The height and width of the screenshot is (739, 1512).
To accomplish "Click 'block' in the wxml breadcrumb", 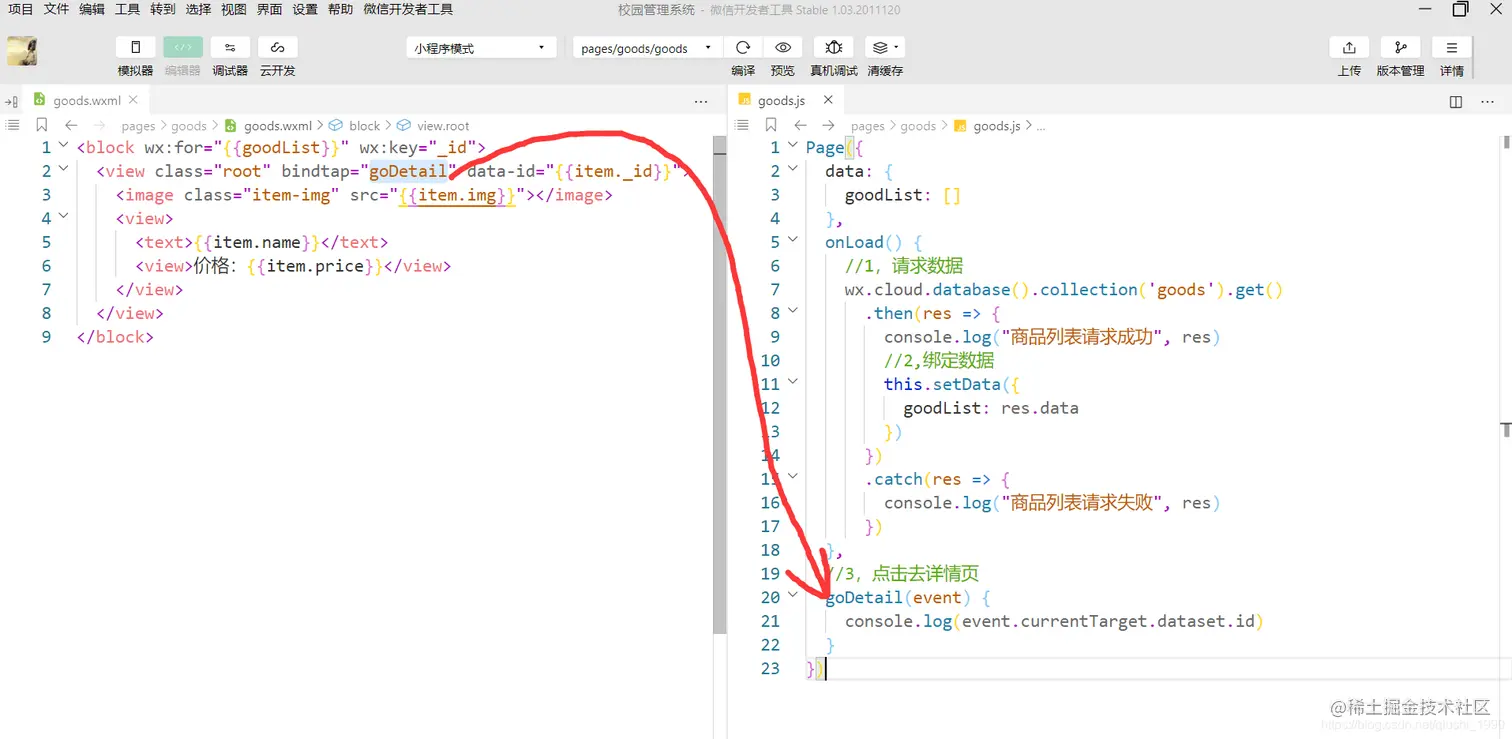I will coord(365,126).
